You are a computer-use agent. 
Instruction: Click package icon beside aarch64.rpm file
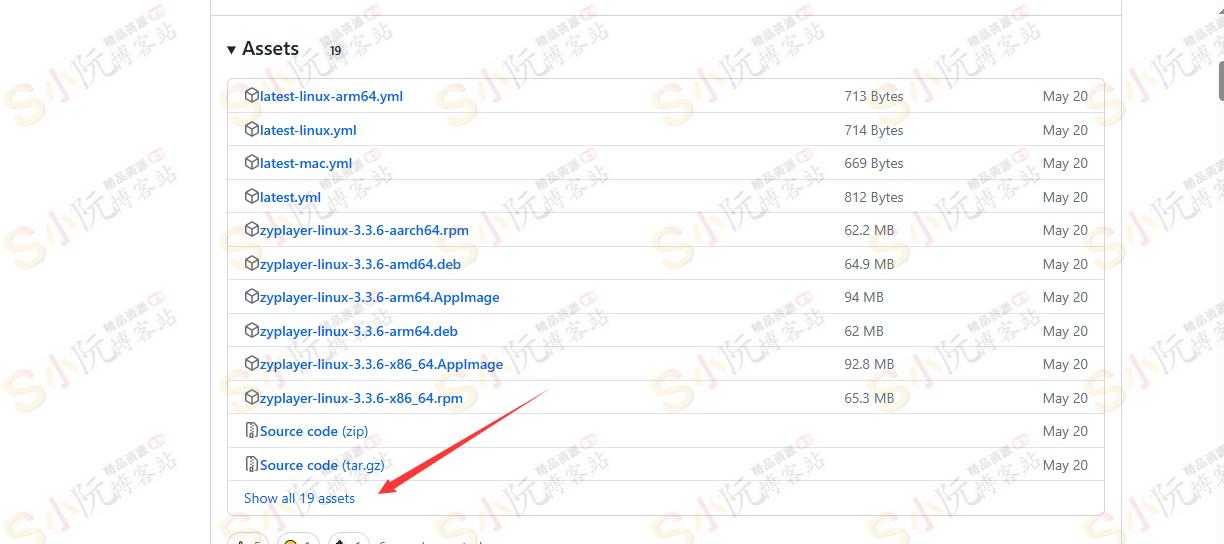pos(252,230)
